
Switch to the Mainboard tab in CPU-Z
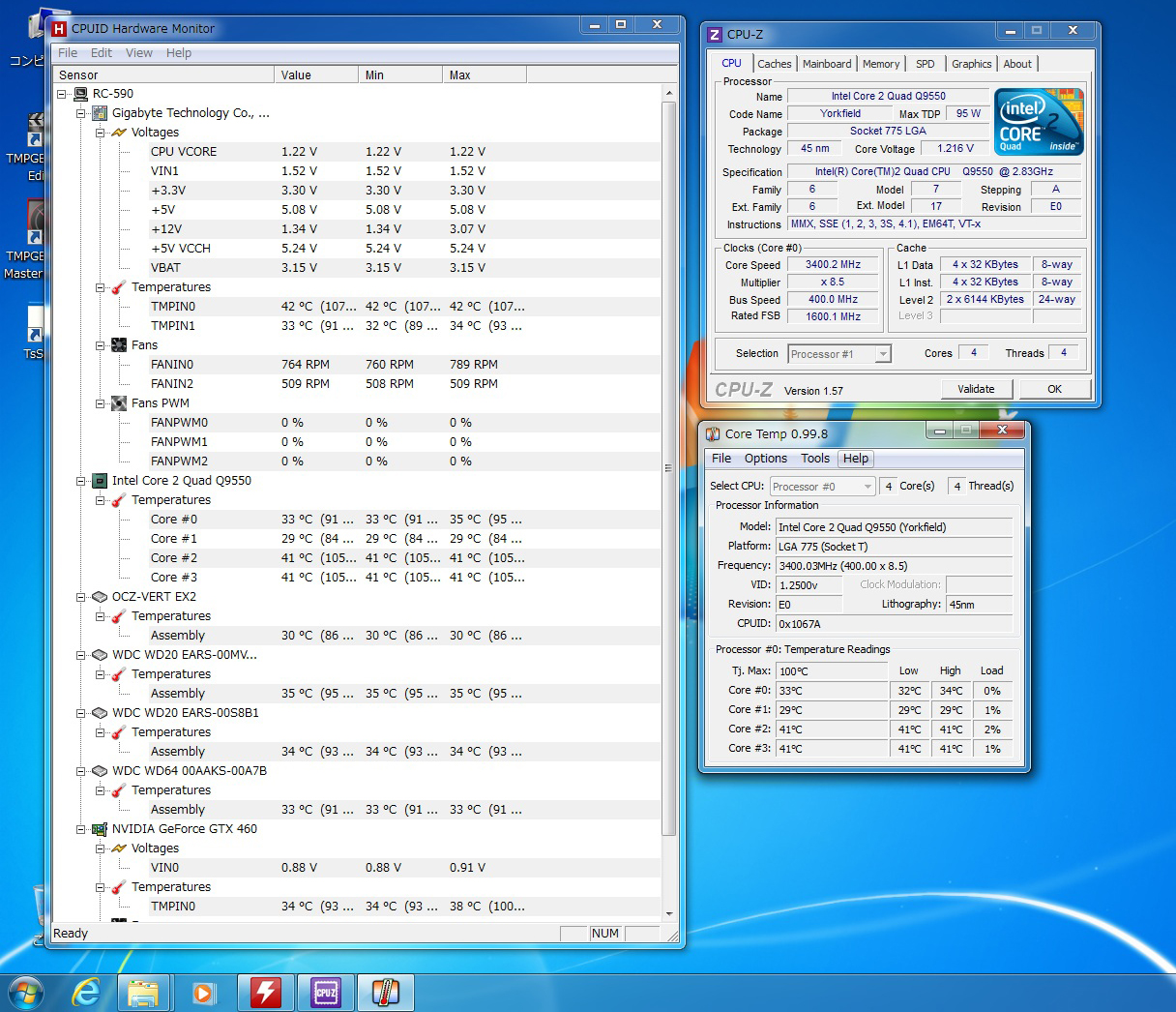coord(827,64)
